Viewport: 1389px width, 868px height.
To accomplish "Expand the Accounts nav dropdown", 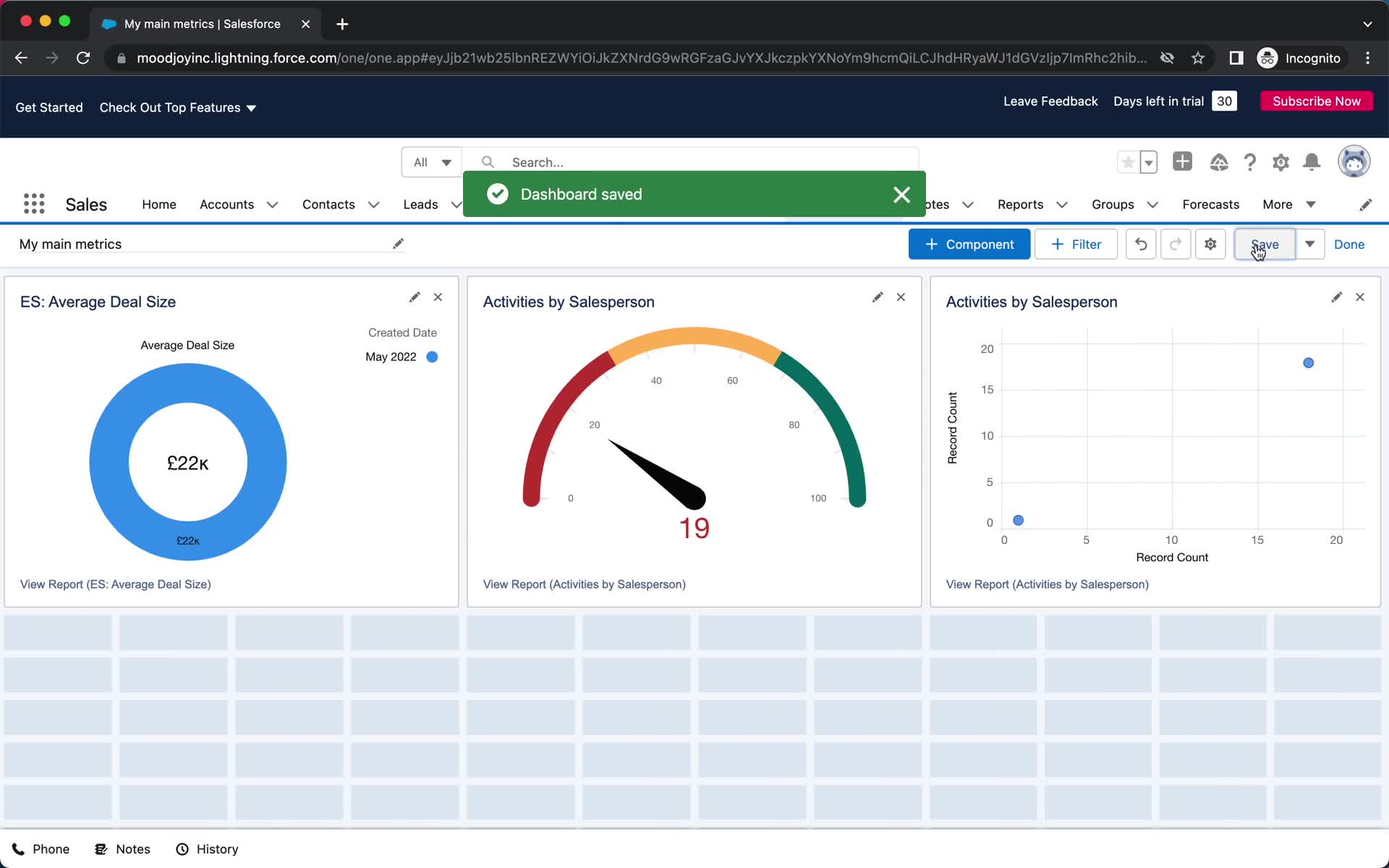I will tap(272, 205).
